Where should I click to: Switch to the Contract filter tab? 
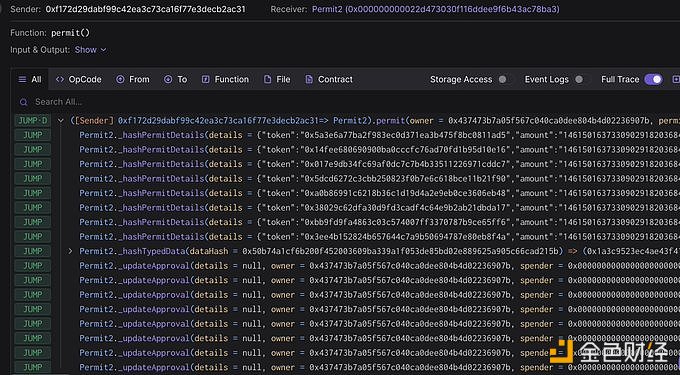coord(329,79)
